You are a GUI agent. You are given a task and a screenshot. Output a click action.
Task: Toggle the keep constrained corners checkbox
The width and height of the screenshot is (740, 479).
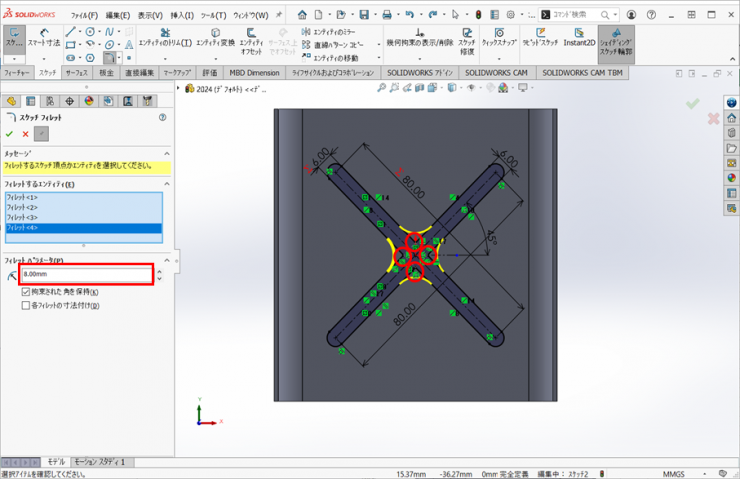point(26,292)
